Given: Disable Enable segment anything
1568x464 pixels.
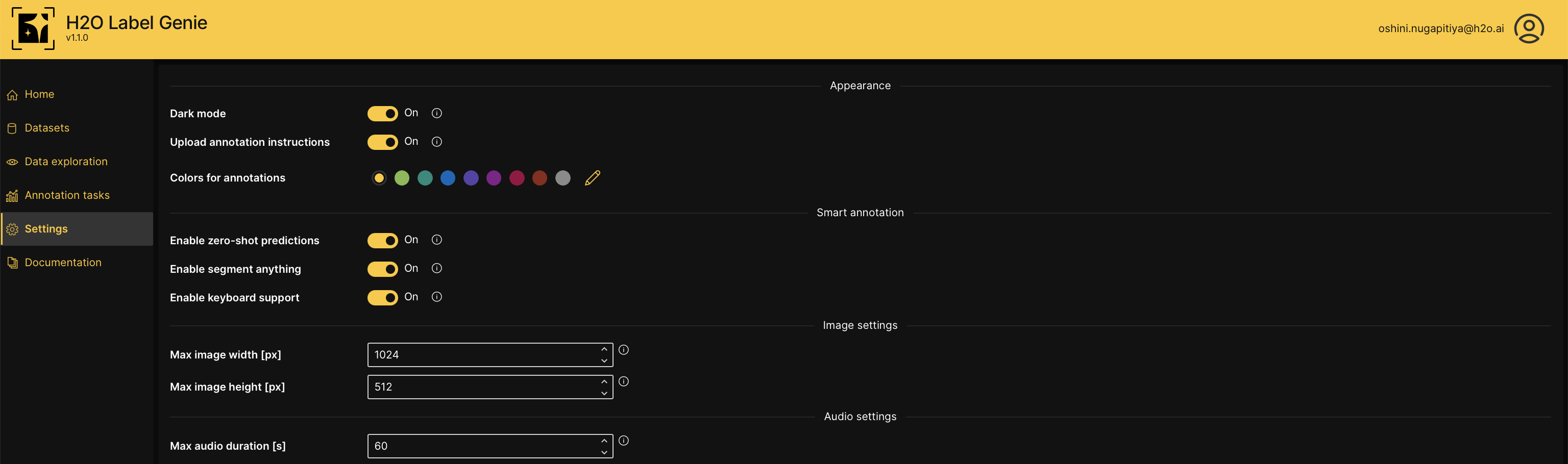Looking at the screenshot, I should (x=382, y=269).
